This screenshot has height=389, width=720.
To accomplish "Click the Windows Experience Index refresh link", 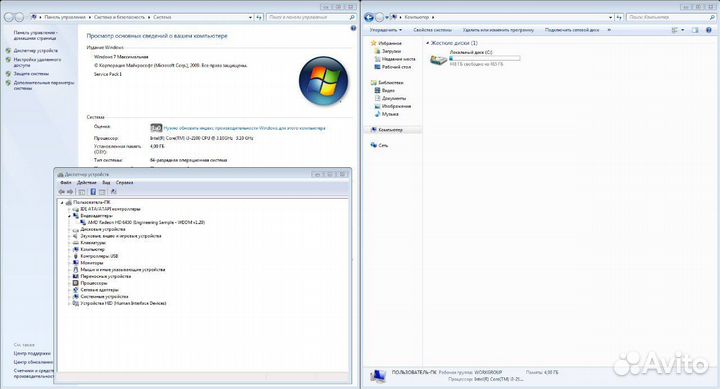I will (x=244, y=128).
